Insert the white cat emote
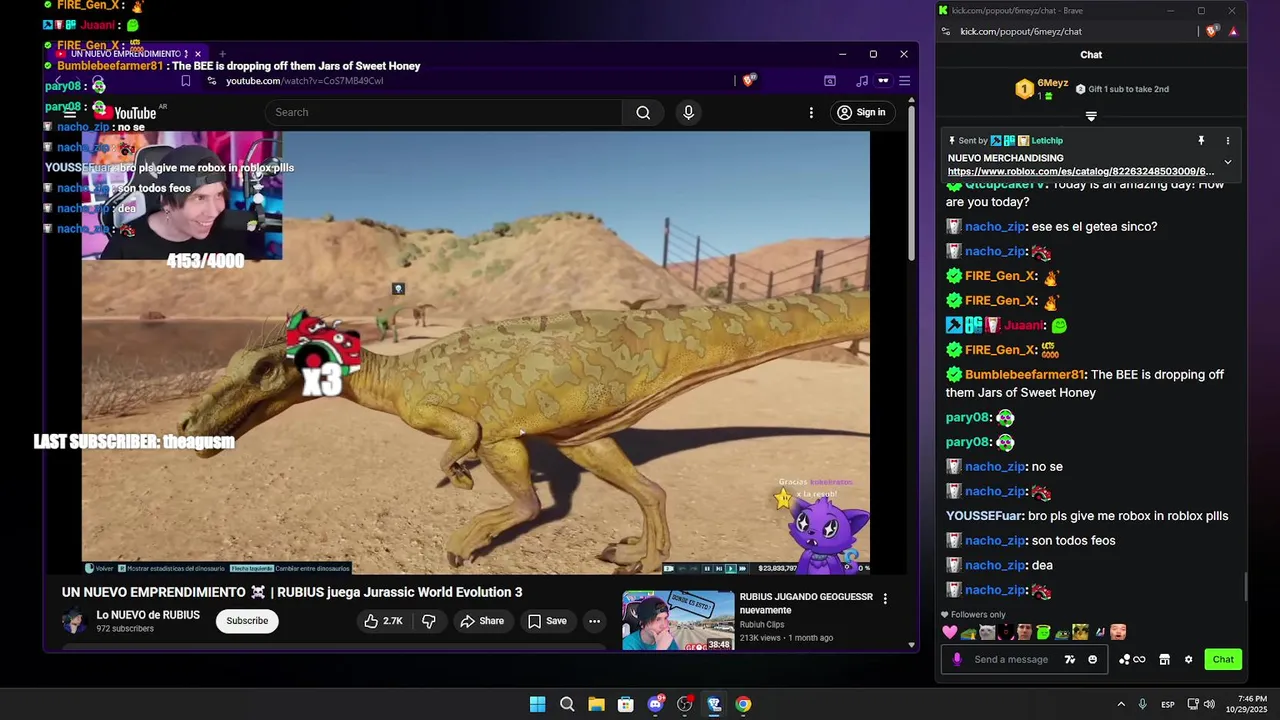Screen dimensions: 1280x720 (987, 632)
